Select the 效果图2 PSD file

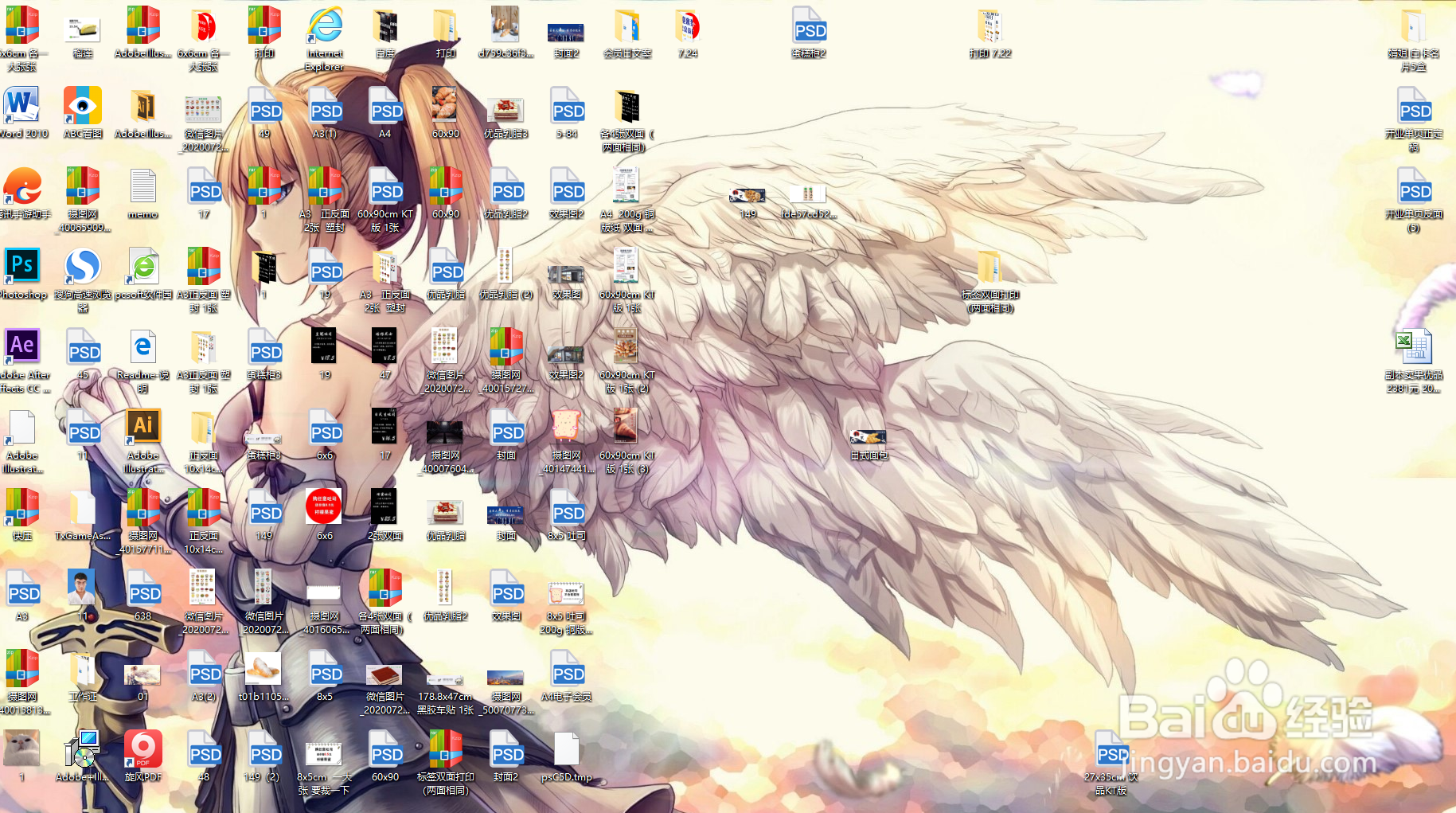[567, 193]
